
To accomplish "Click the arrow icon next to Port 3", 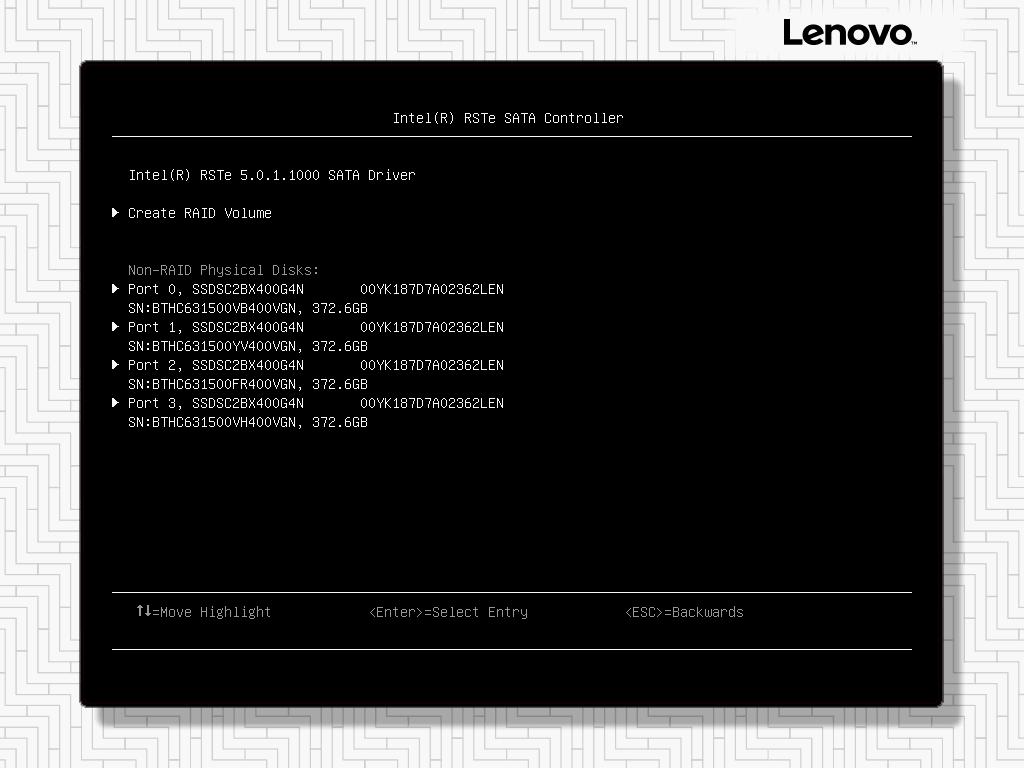I will pyautogui.click(x=116, y=403).
